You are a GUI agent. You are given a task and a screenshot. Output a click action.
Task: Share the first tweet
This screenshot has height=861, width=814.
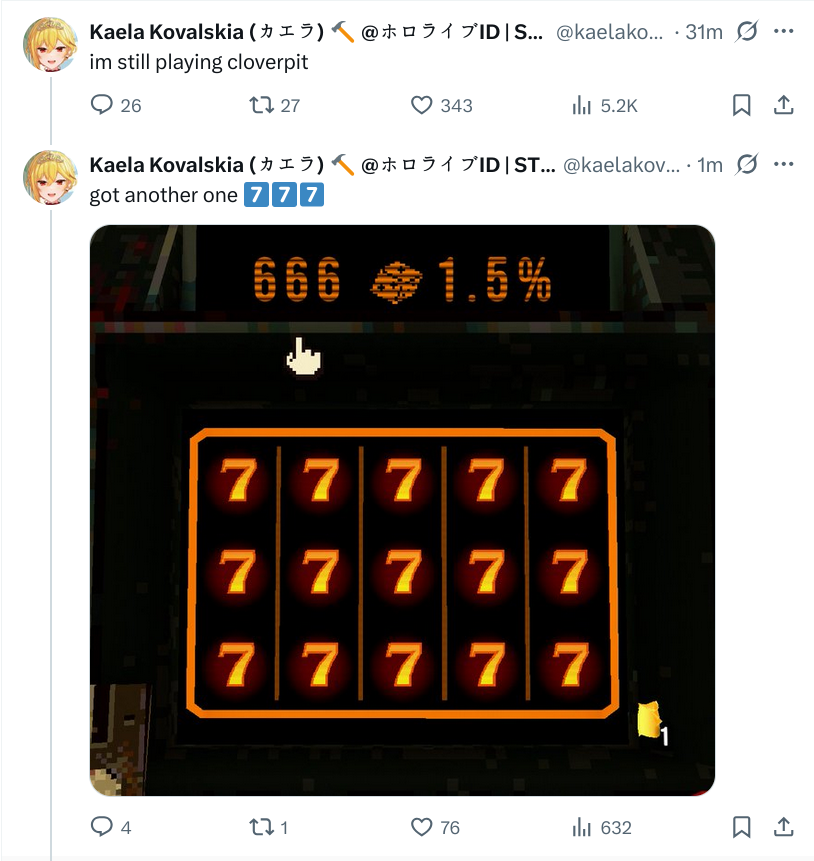pyautogui.click(x=783, y=105)
